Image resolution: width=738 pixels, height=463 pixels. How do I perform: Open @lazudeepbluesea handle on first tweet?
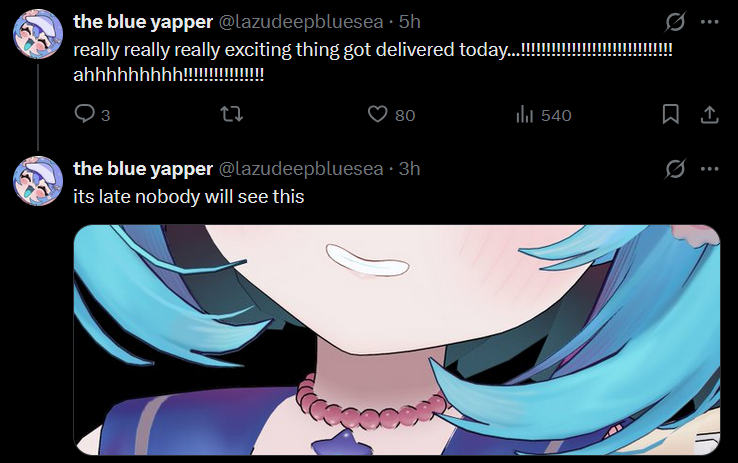point(301,22)
